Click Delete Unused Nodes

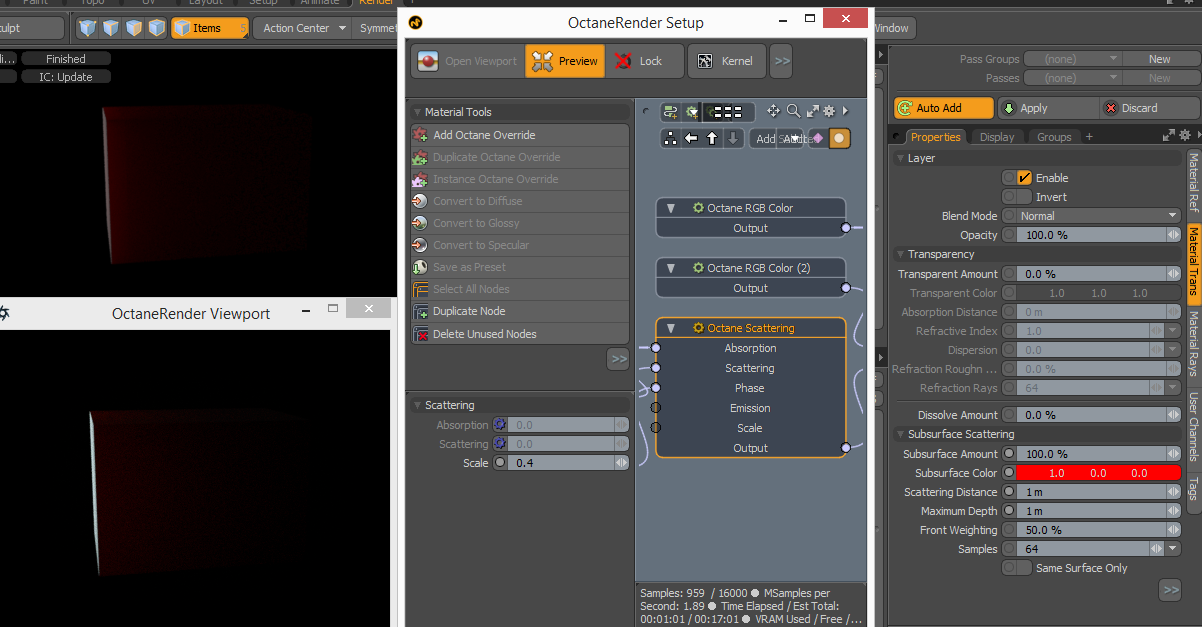pos(520,334)
